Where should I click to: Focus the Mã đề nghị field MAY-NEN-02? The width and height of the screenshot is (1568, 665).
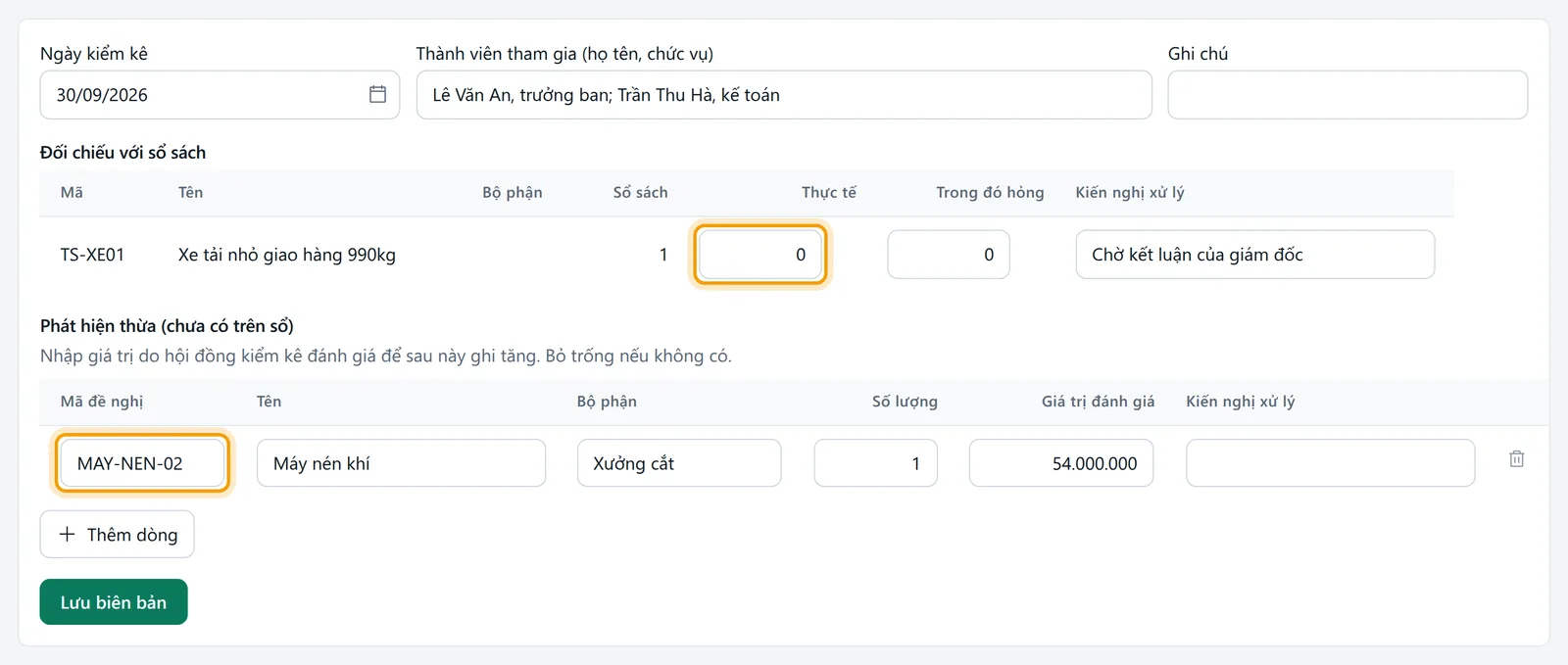pos(142,463)
